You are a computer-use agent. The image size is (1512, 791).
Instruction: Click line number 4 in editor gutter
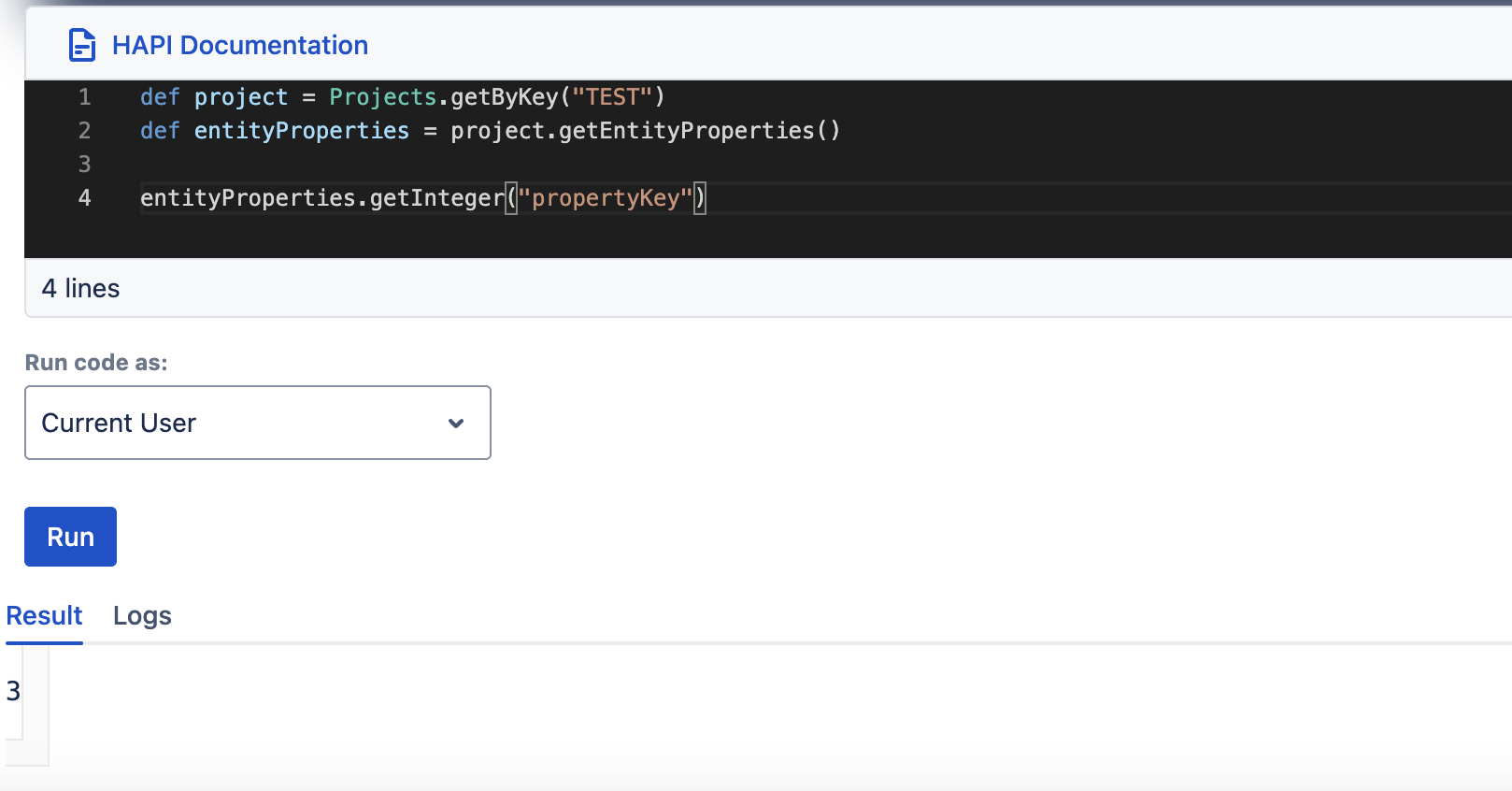point(85,198)
